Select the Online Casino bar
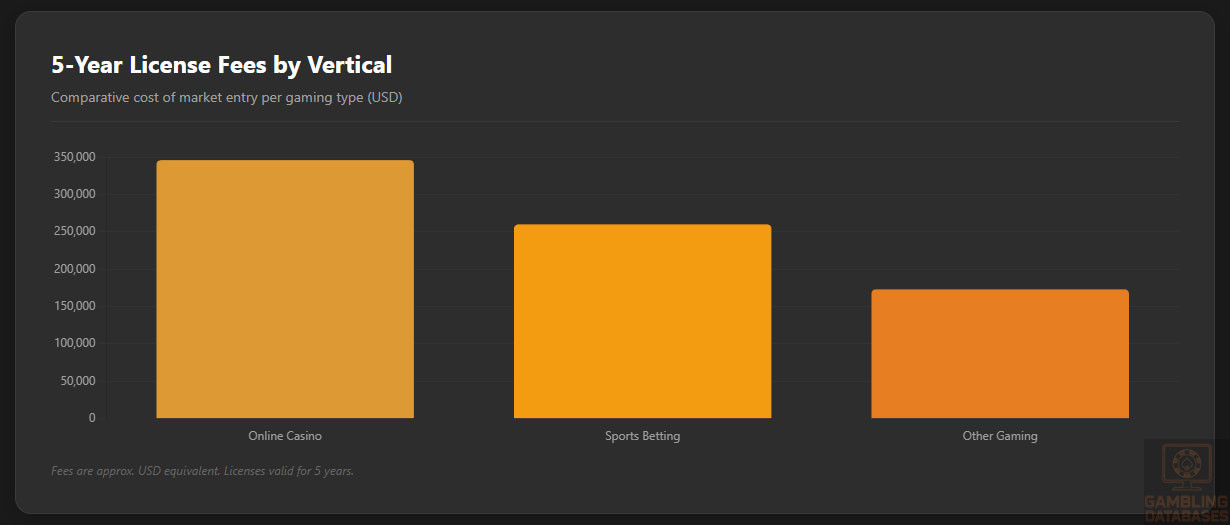The image size is (1230, 525). pos(285,289)
